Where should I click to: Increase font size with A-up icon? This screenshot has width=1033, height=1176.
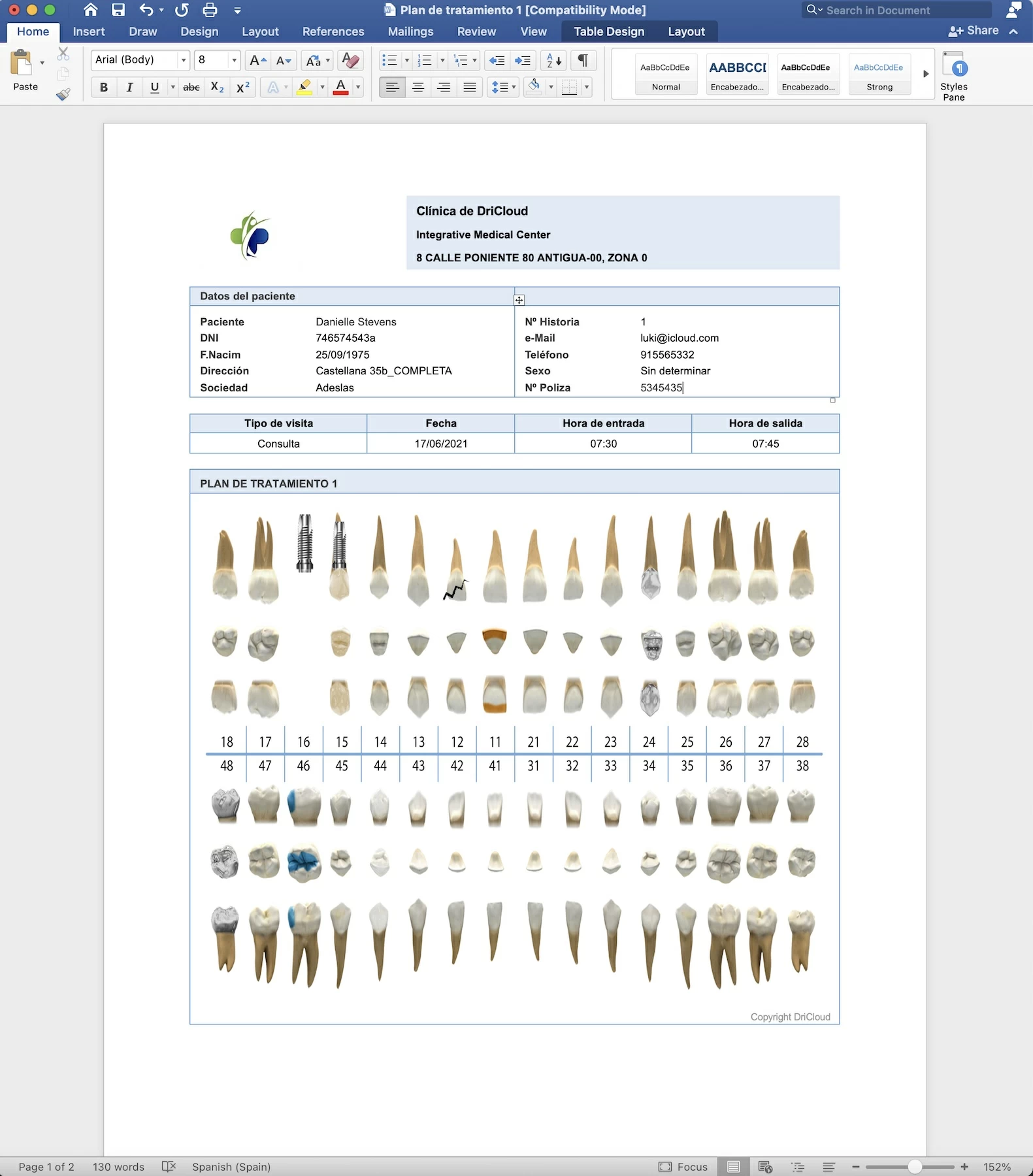point(258,60)
